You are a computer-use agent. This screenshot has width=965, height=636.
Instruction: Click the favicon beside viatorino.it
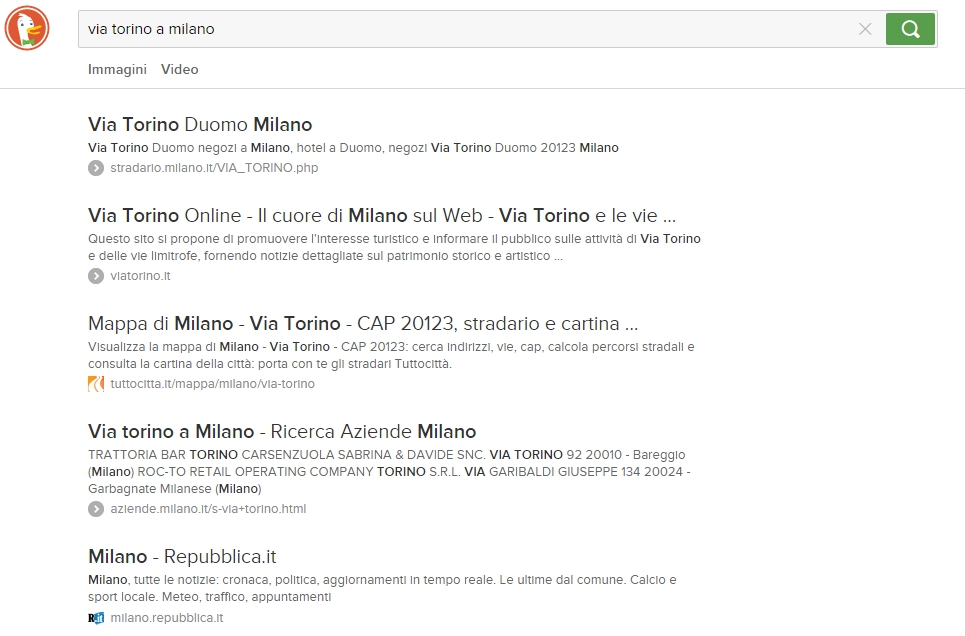(x=96, y=276)
